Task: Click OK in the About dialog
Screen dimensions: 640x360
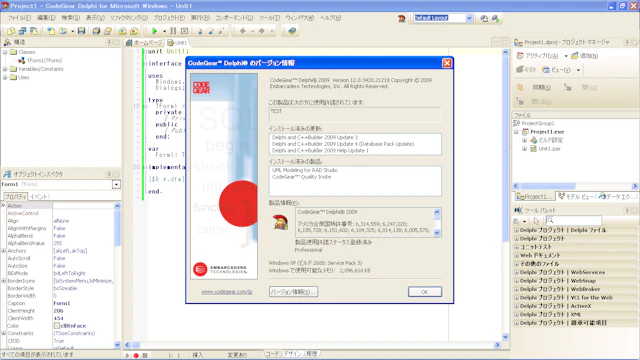Action: pyautogui.click(x=424, y=292)
